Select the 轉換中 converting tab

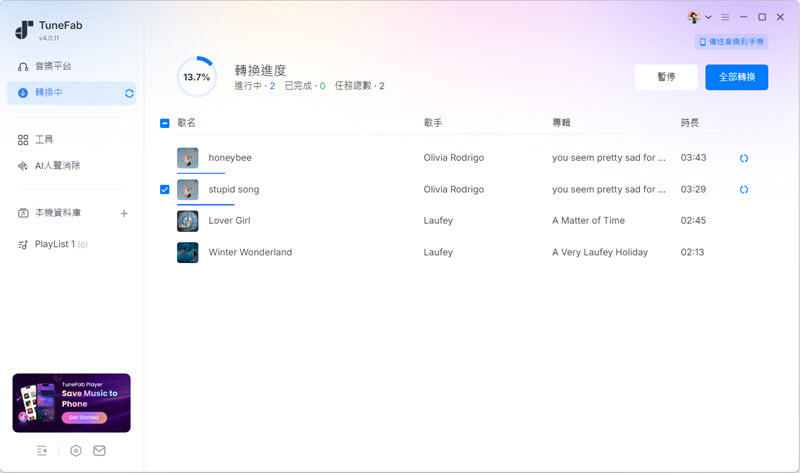coord(71,93)
